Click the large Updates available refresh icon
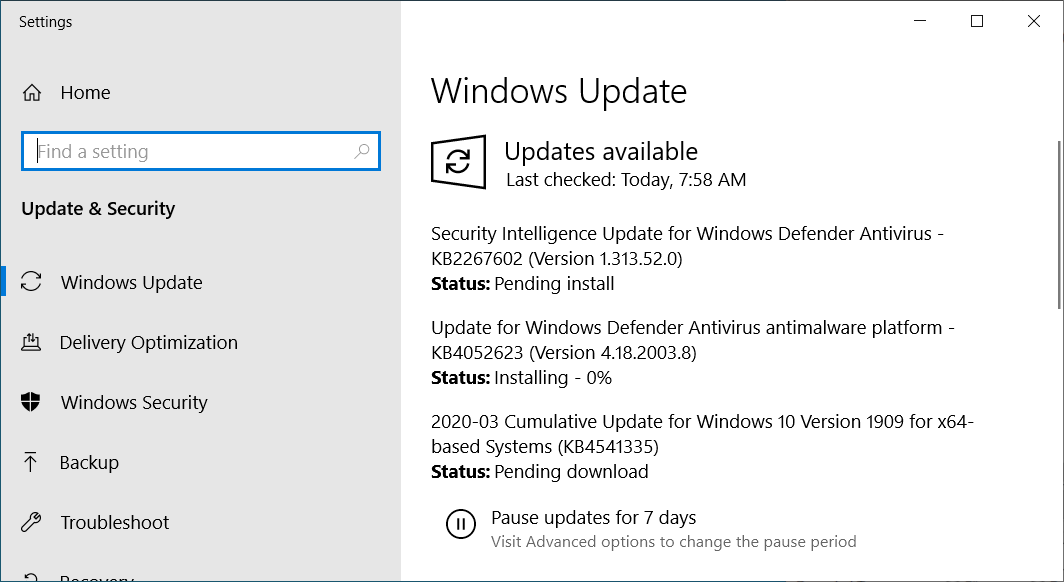This screenshot has width=1064, height=582. tap(459, 162)
